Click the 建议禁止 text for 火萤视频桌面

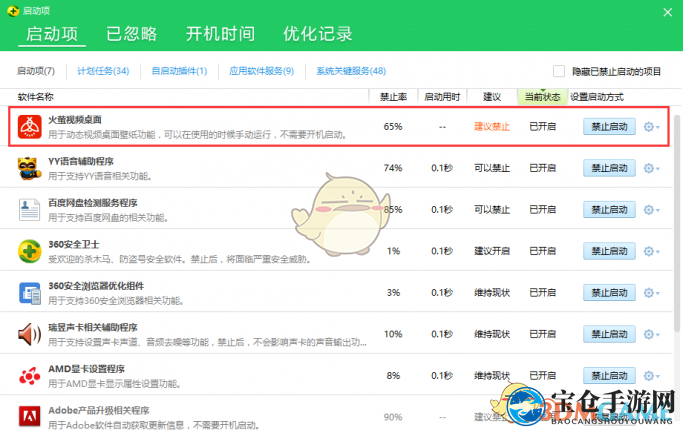[492, 127]
